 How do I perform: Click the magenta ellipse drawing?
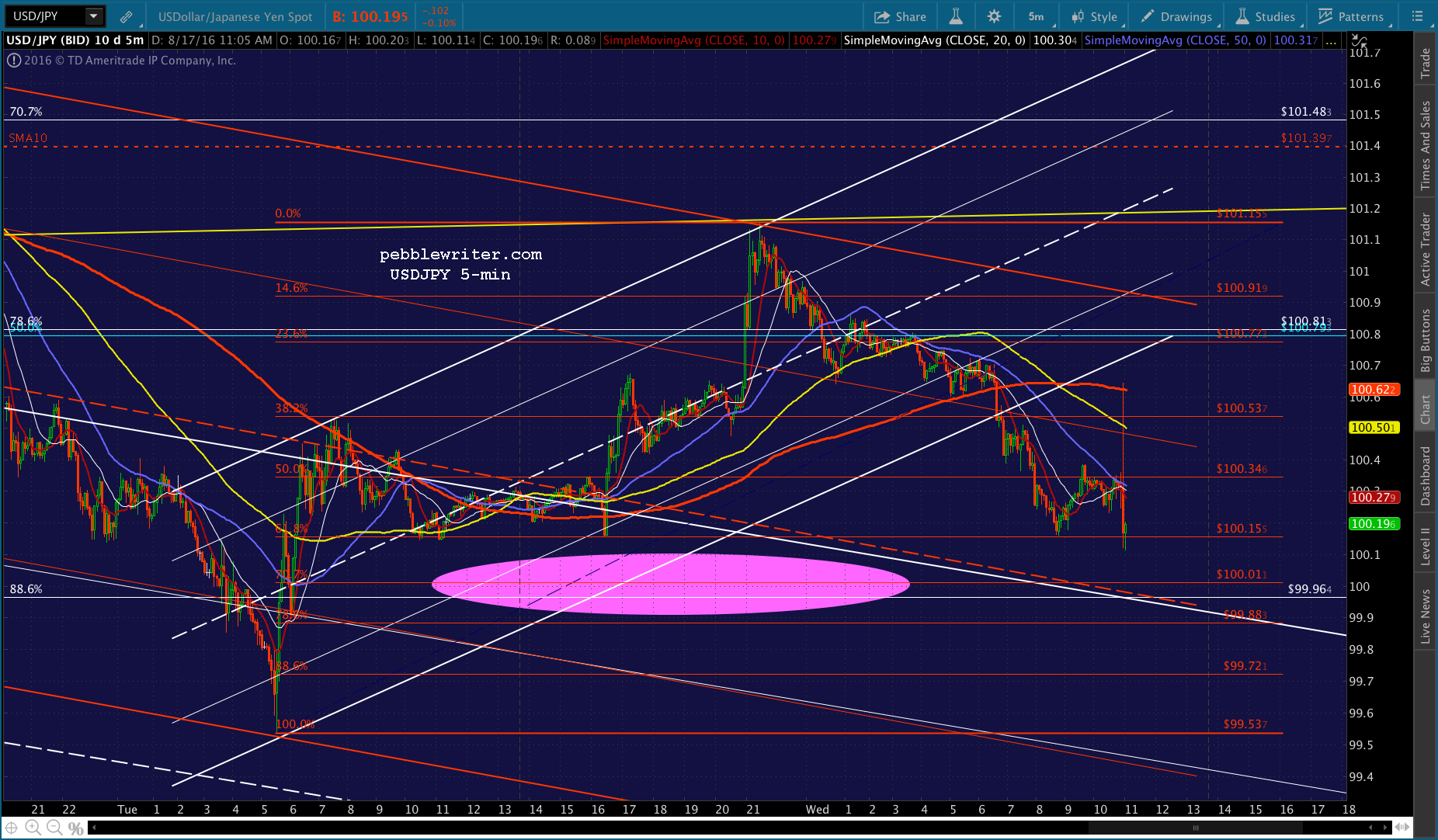[x=670, y=584]
